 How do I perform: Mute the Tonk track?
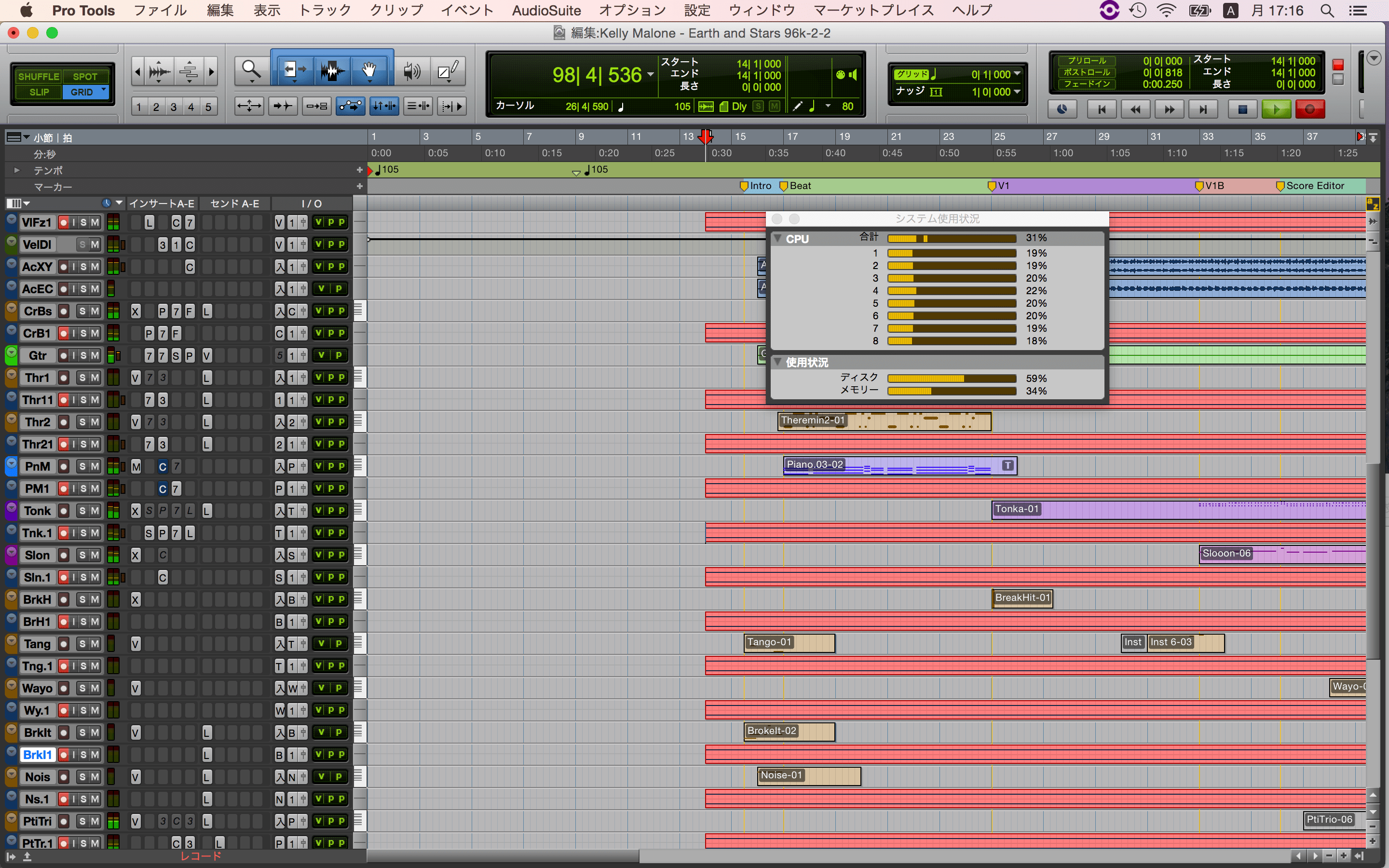click(x=95, y=510)
